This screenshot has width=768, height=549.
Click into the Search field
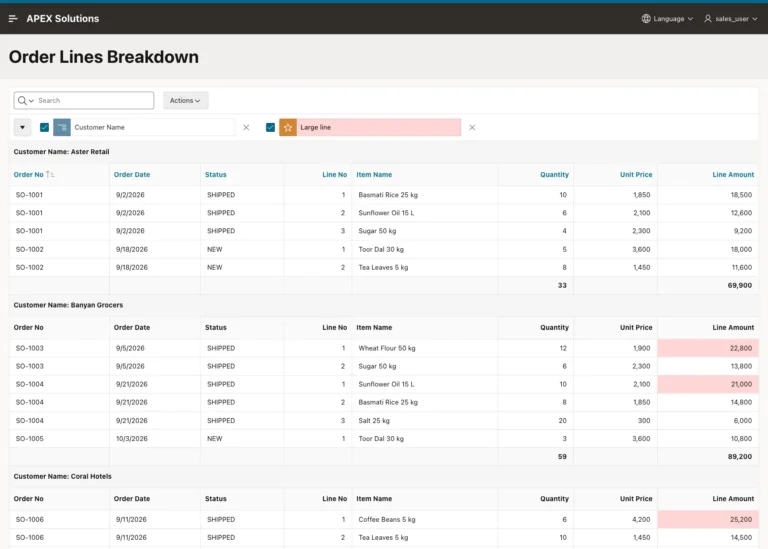coord(94,100)
